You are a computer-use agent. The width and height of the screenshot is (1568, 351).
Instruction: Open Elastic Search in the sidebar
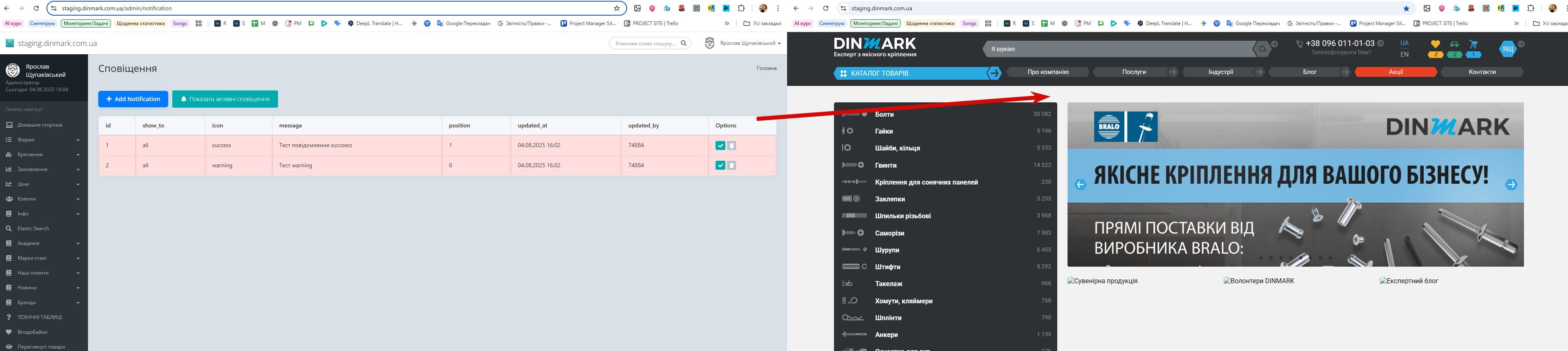click(44, 229)
